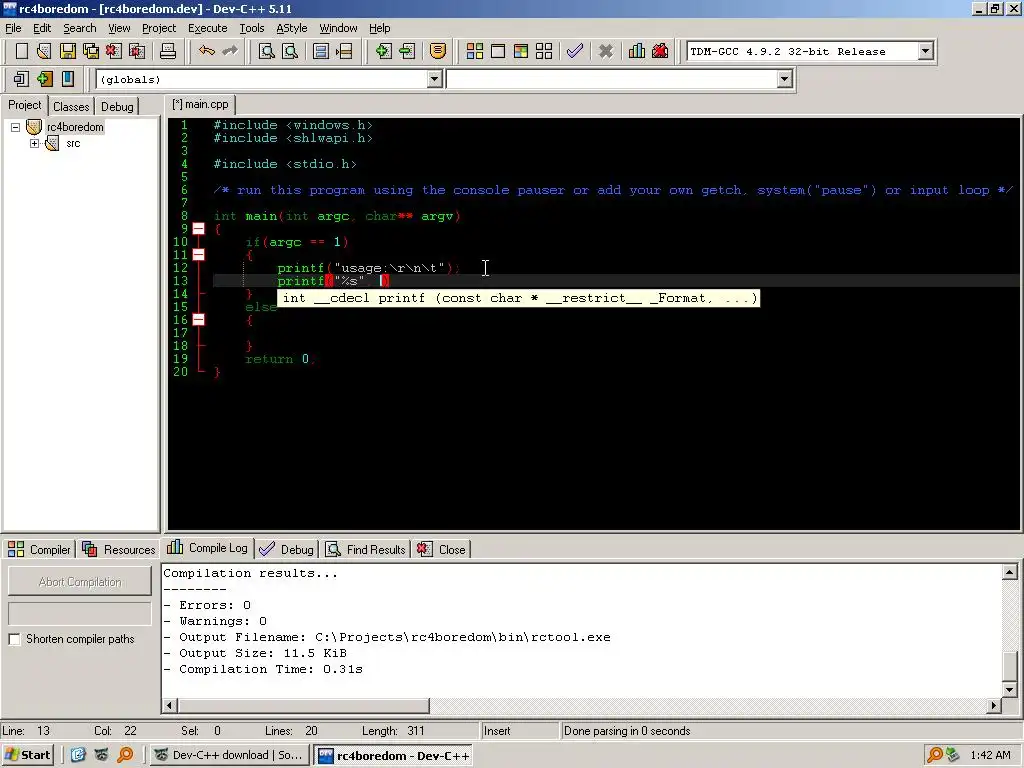Click the Compile four-colored-squares icon

pyautogui.click(x=475, y=51)
